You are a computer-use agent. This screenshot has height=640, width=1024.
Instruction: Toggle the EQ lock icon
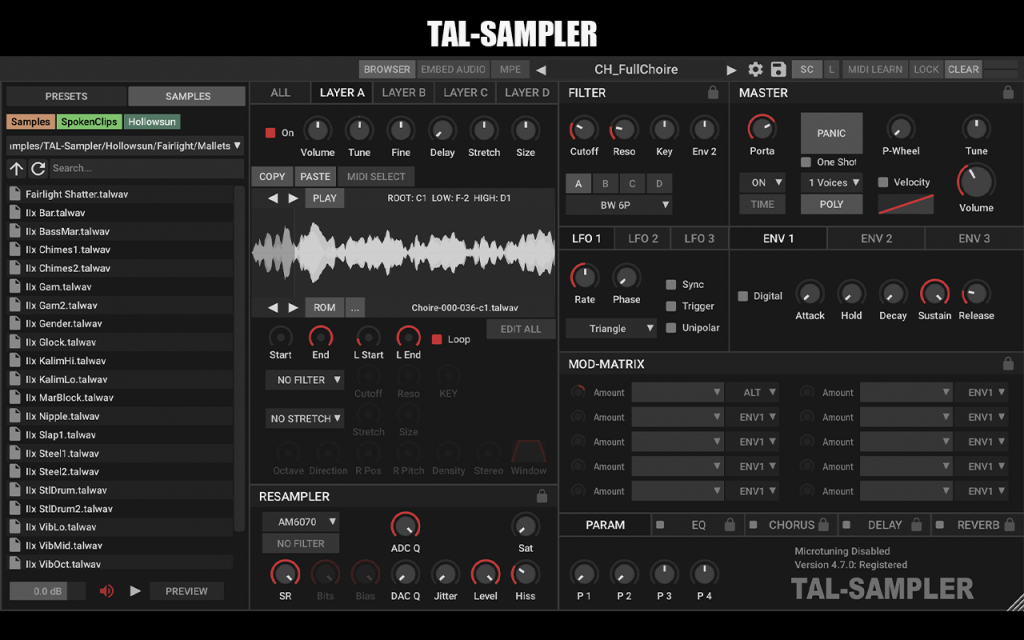click(729, 524)
